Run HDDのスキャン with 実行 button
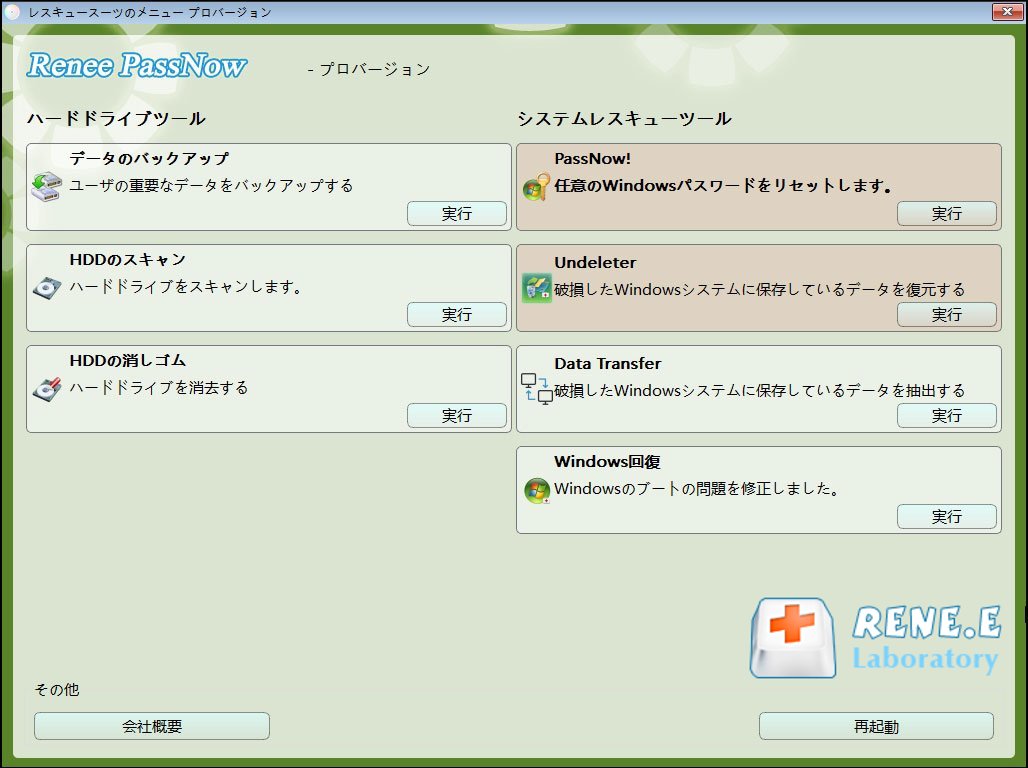Screen dimensions: 1028x768 [x=457, y=315]
